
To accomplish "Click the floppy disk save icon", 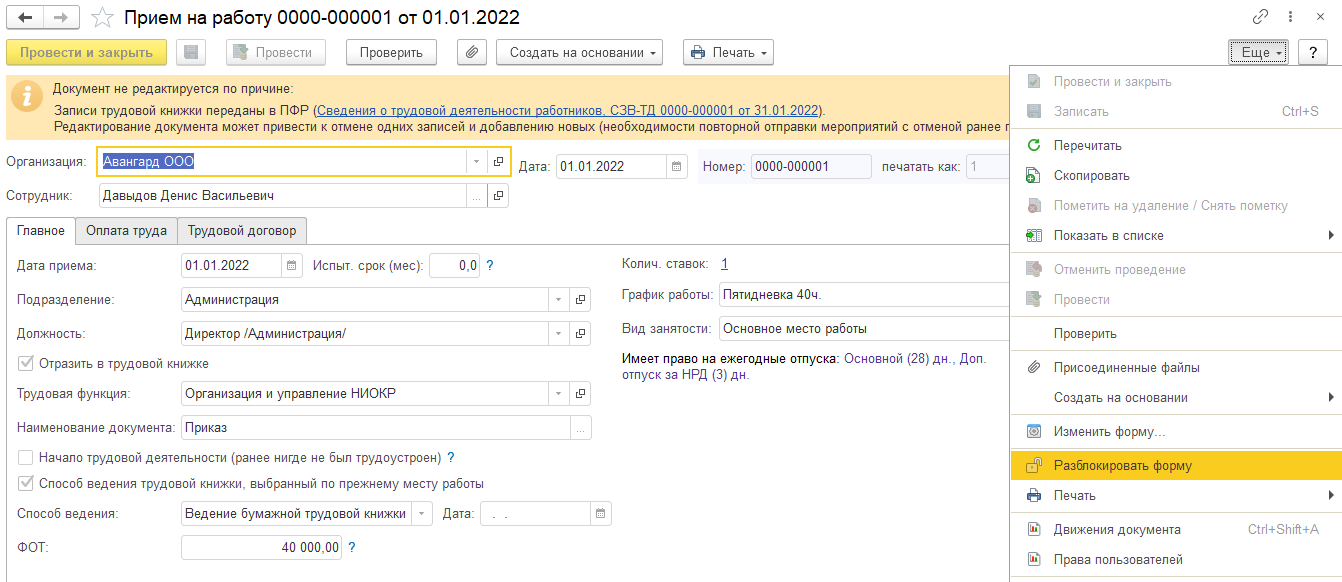I will [x=191, y=52].
